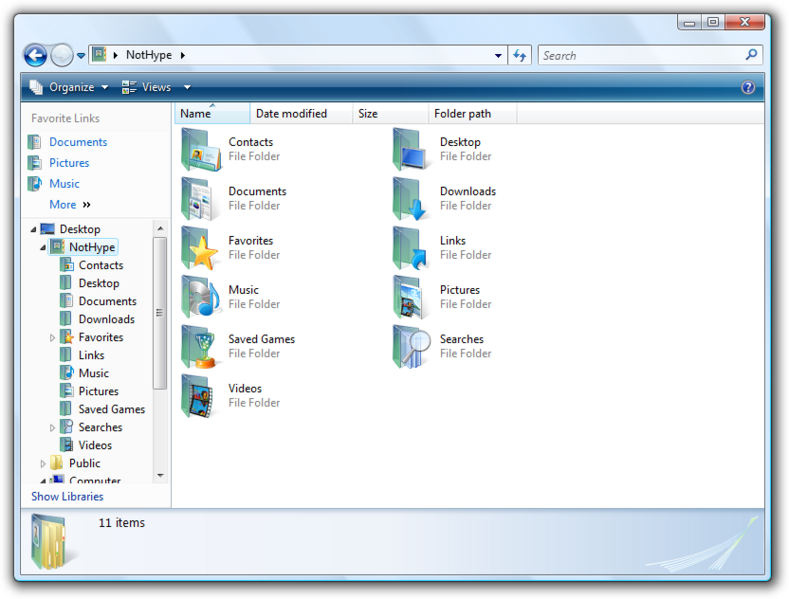This screenshot has height=599, width=789.
Task: Open the Contacts folder icon
Action: pyautogui.click(x=201, y=150)
